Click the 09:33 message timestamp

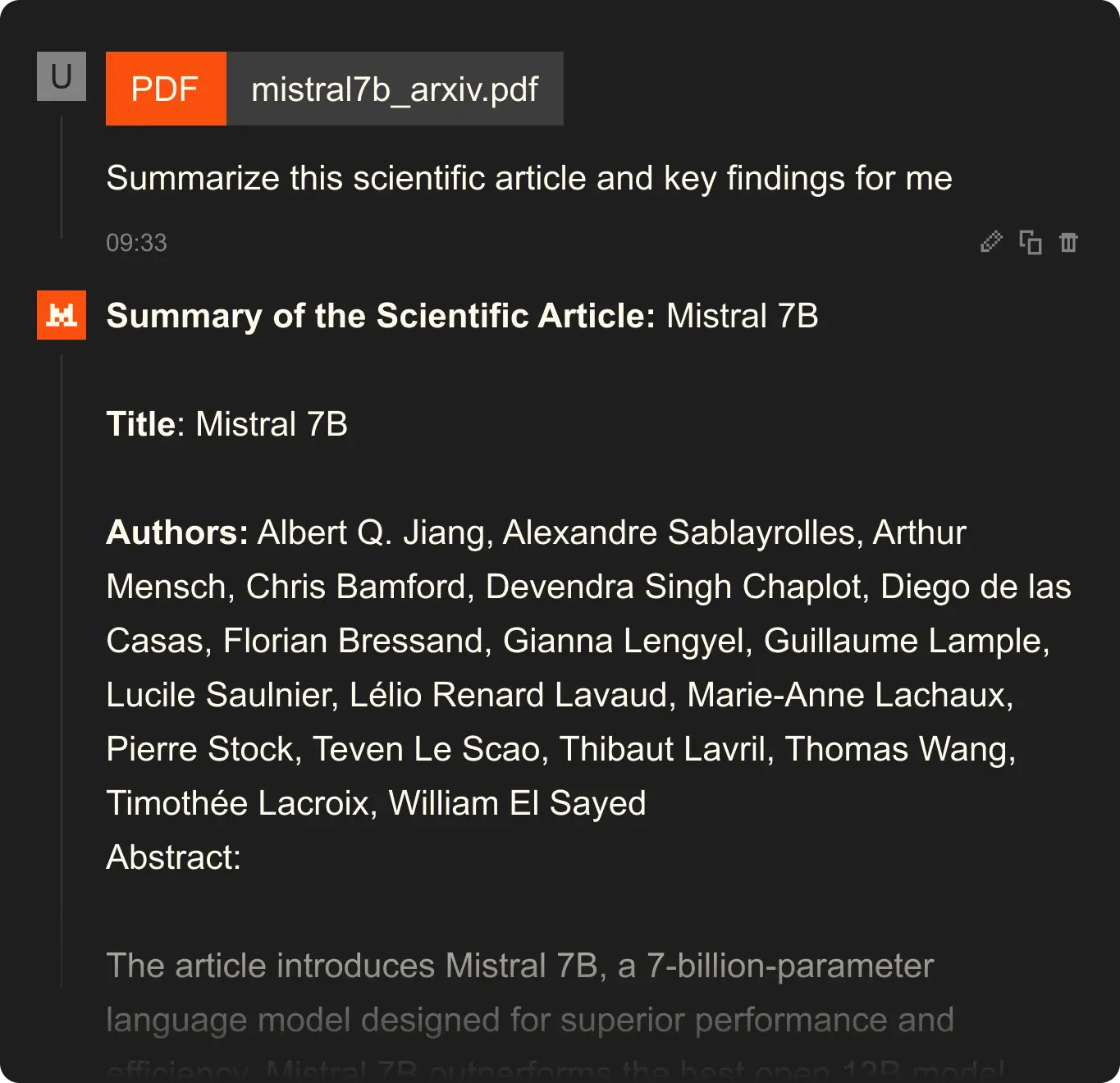coord(136,243)
